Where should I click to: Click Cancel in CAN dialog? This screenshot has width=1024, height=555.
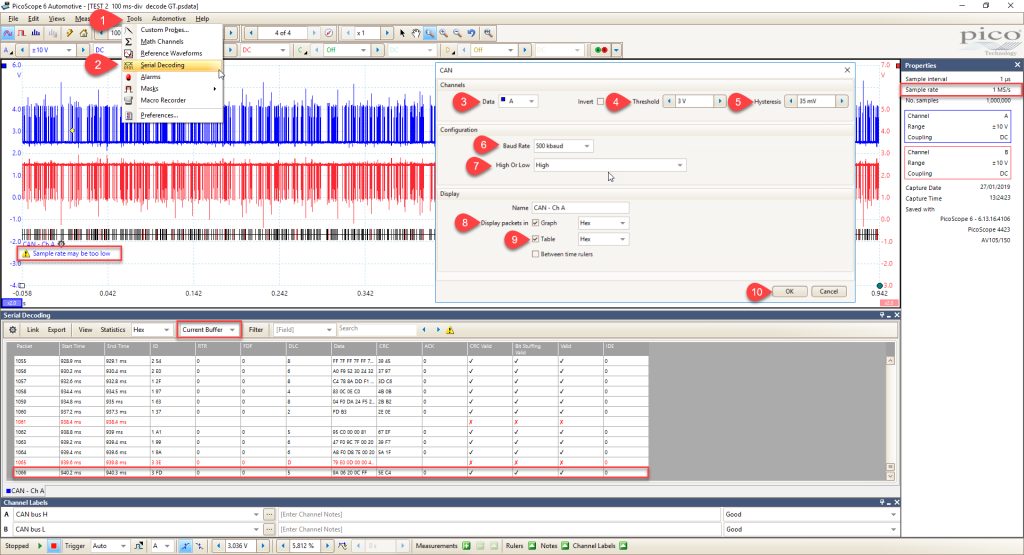(829, 292)
